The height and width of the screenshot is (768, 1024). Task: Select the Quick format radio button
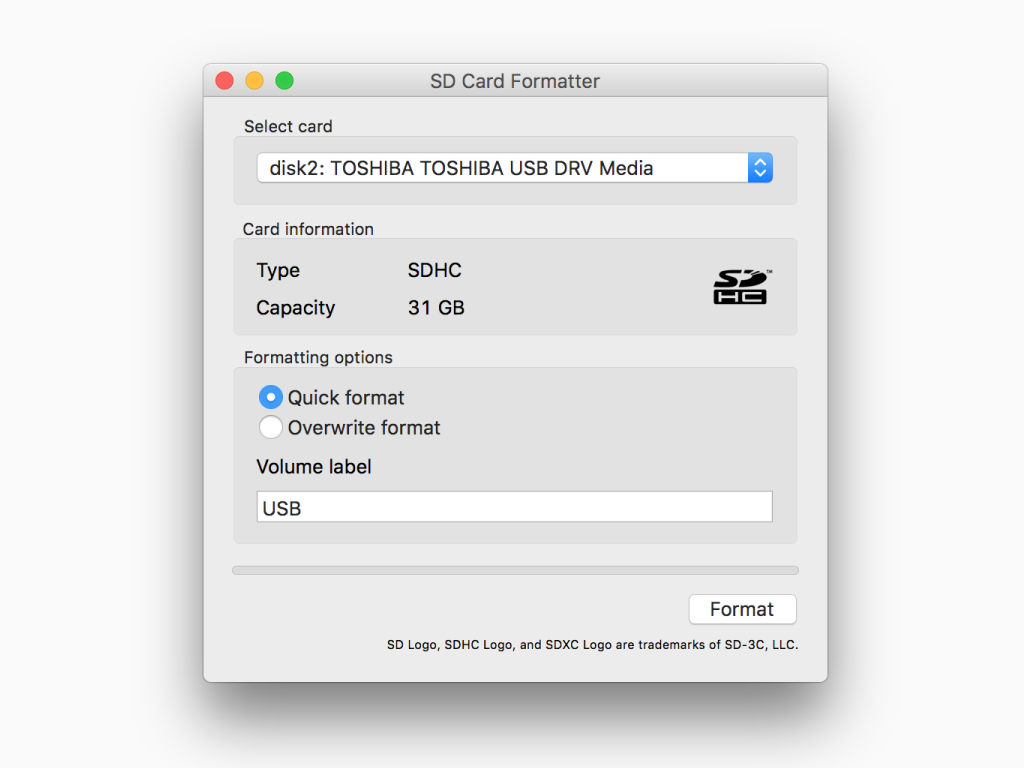point(270,397)
